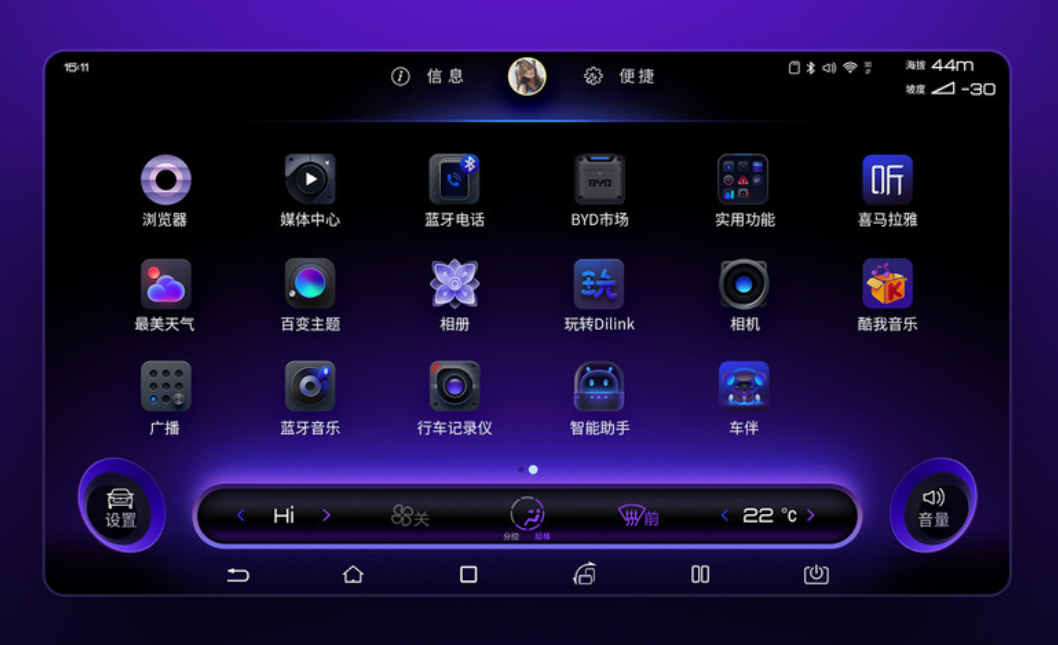Lower temperature below 22°C
The height and width of the screenshot is (645, 1058).
[x=725, y=515]
